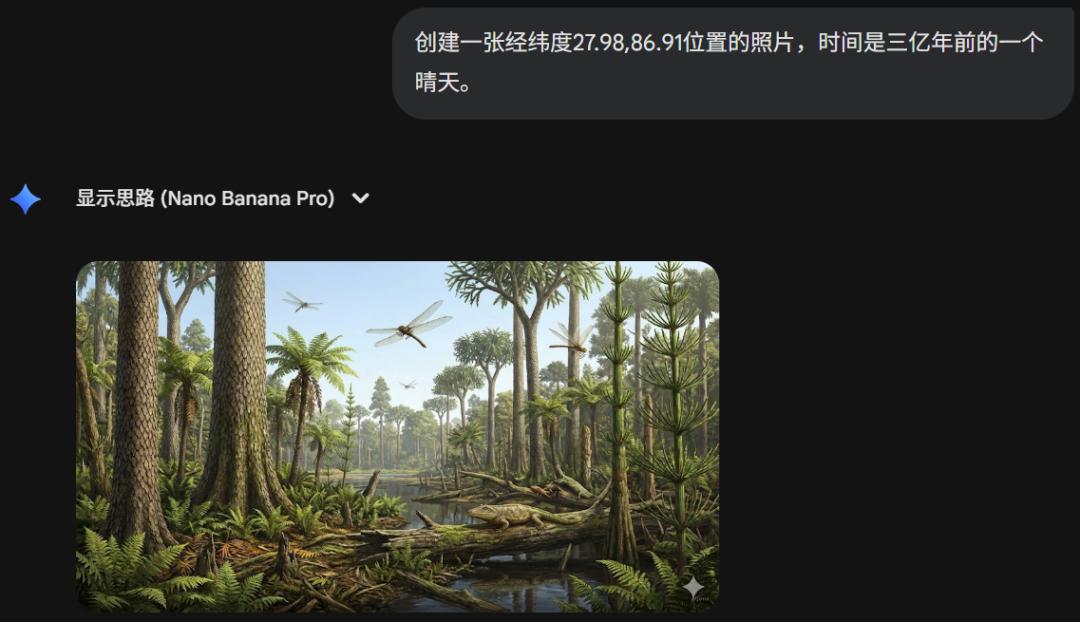Expand the 显示思路 chevron arrow
This screenshot has height=622, width=1080.
pos(360,198)
